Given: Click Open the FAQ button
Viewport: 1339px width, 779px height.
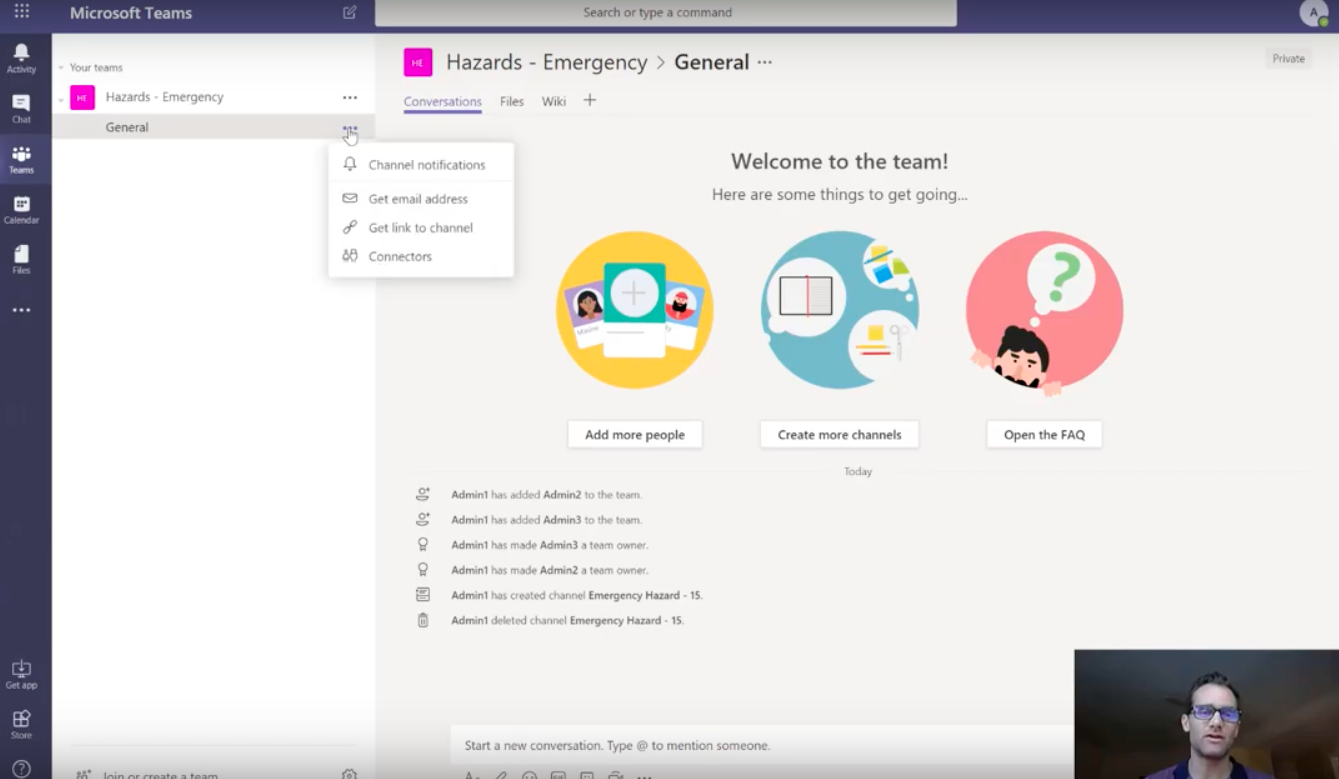Looking at the screenshot, I should tap(1044, 435).
